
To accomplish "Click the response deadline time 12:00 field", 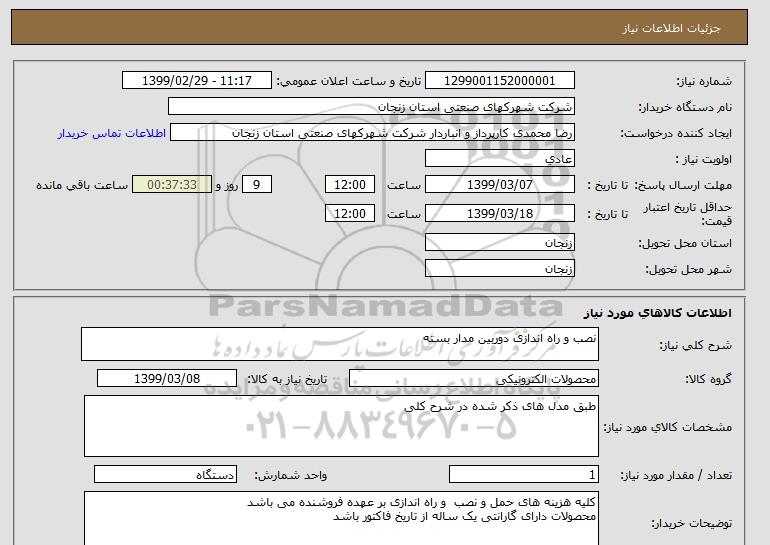I will (x=350, y=185).
